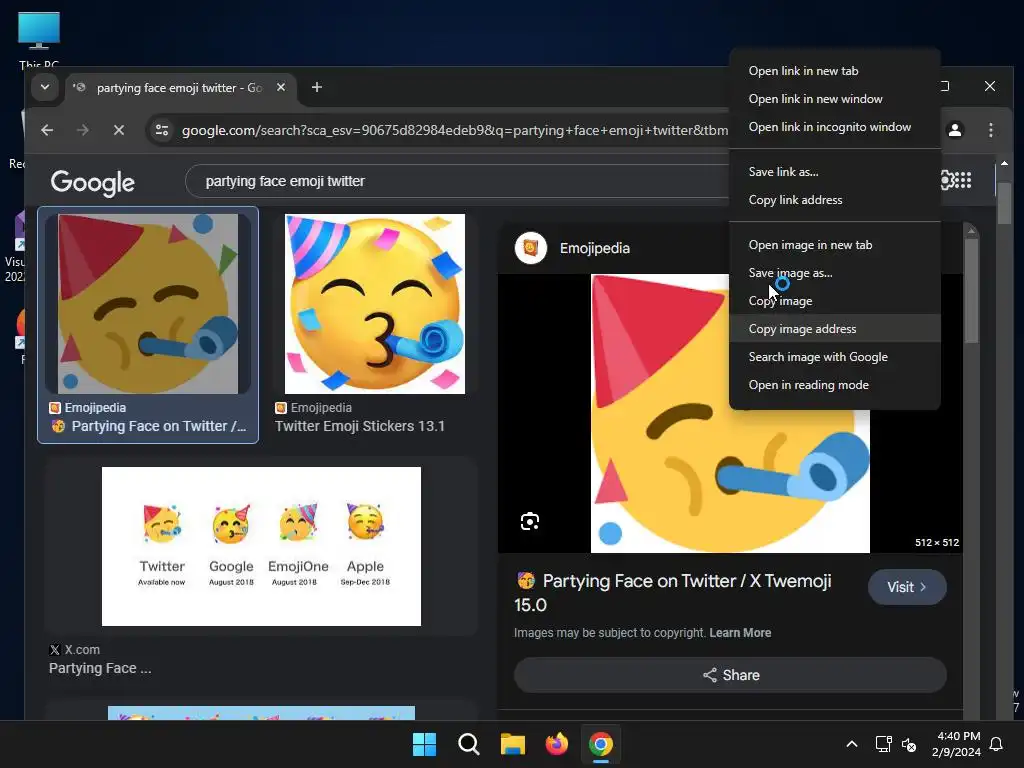Screen dimensions: 1024x768
Task: Click the muted volume tray icon
Action: (908, 744)
